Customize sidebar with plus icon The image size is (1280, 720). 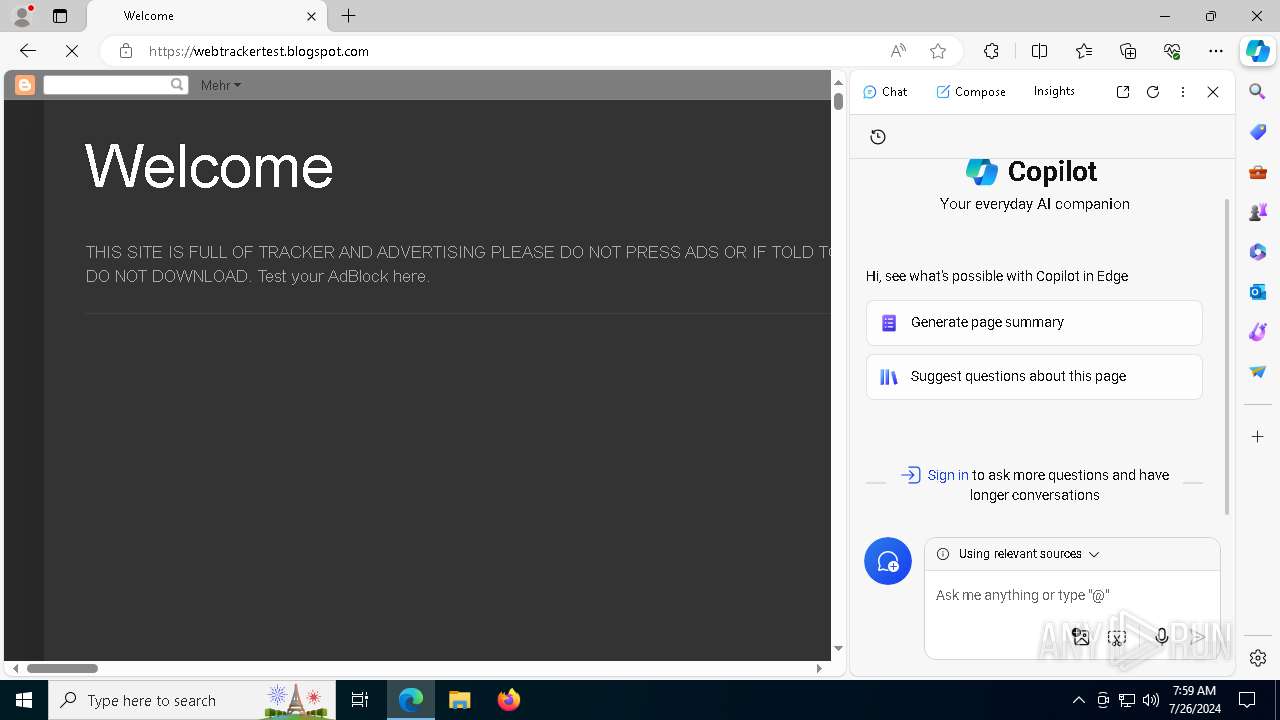point(1258,437)
